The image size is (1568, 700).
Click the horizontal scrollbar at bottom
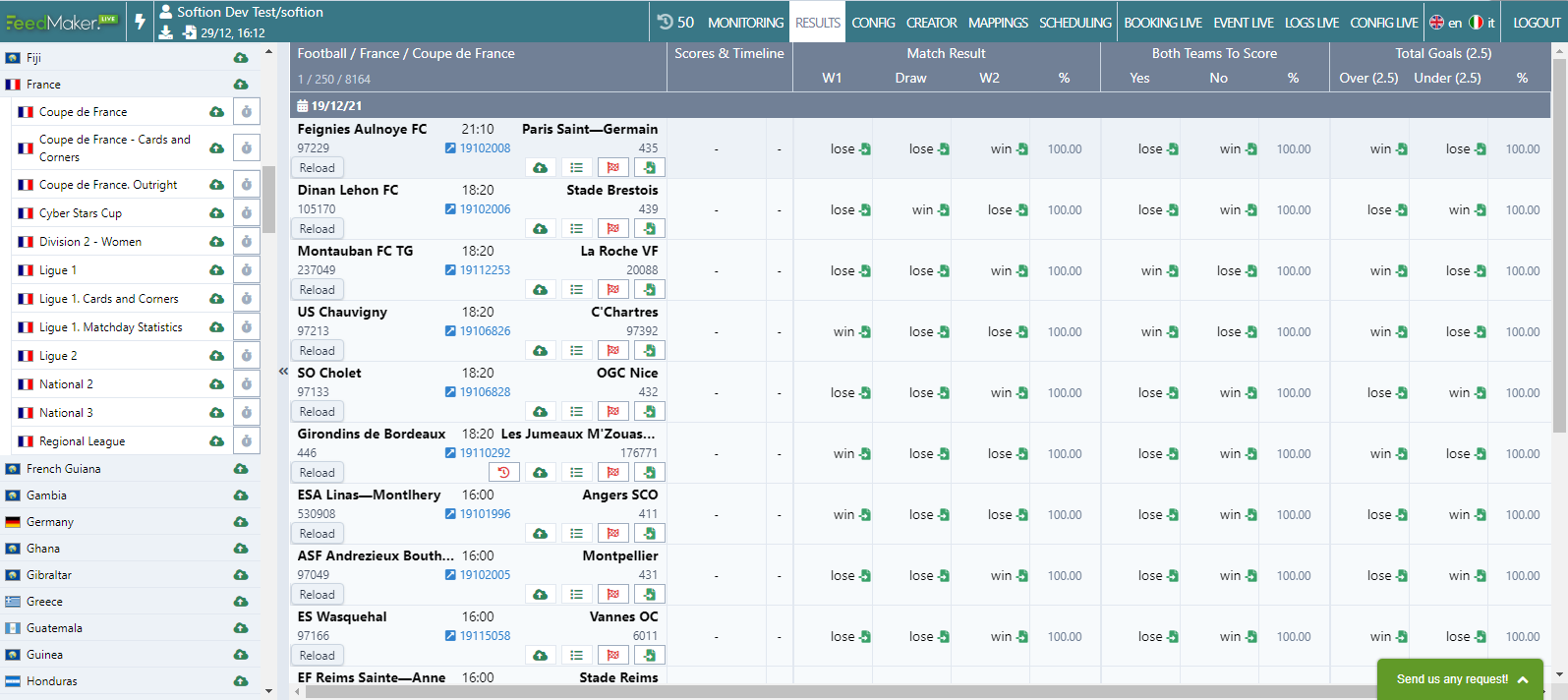tap(841, 692)
